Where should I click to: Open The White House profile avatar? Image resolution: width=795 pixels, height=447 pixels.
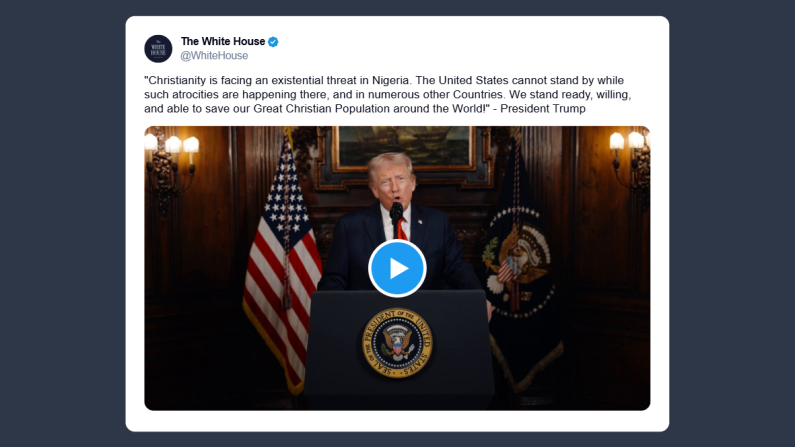click(x=158, y=49)
